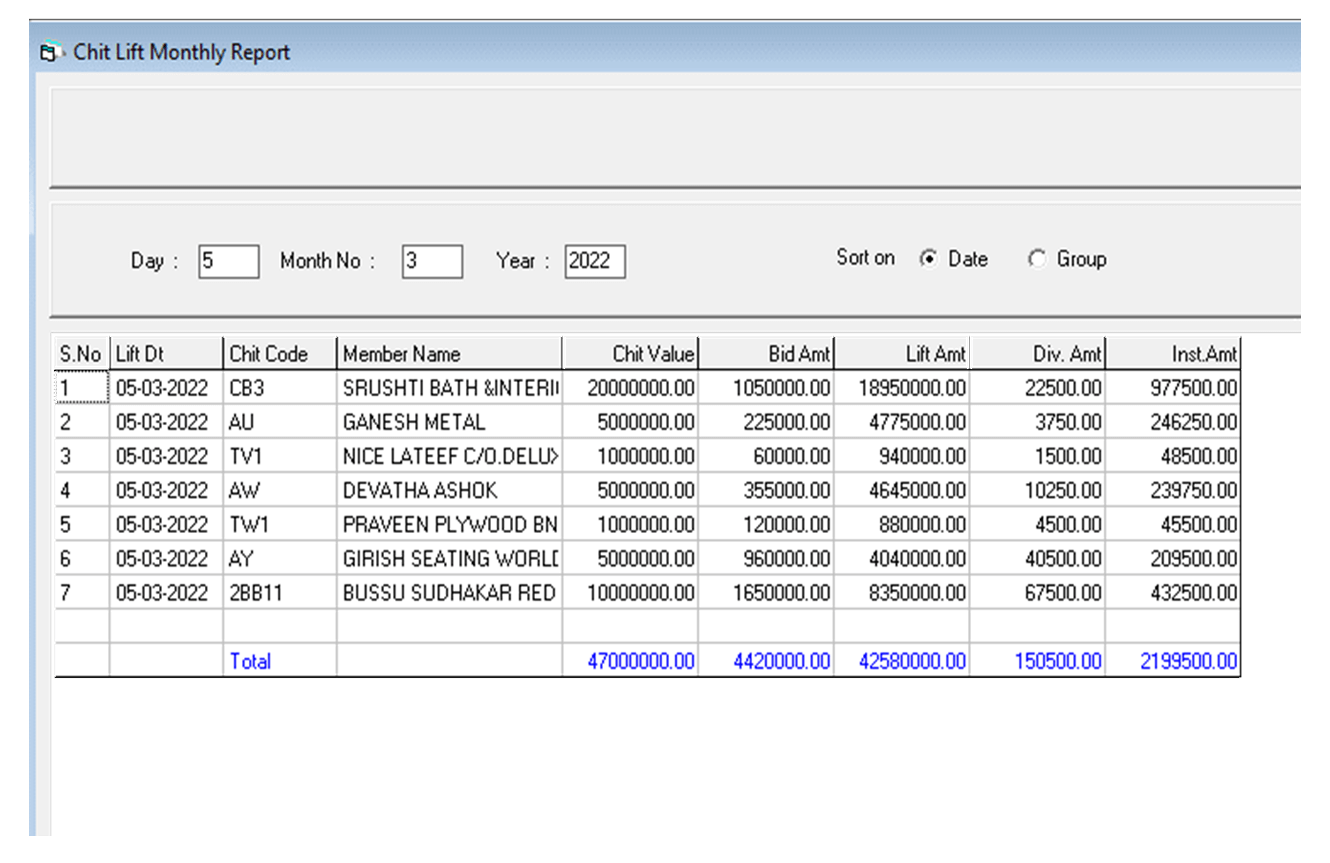The image size is (1330, 863).
Task: Click installment amount 48500.00 cell
Action: pyautogui.click(x=1174, y=456)
